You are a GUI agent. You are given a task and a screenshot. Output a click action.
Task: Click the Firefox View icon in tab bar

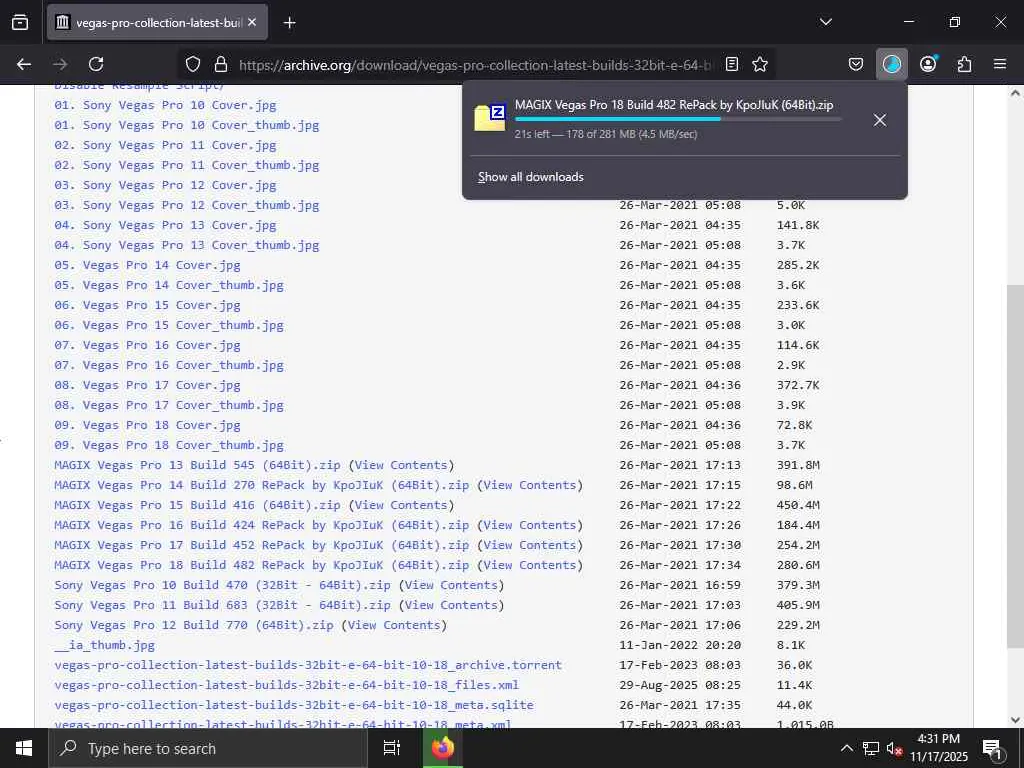coord(20,22)
